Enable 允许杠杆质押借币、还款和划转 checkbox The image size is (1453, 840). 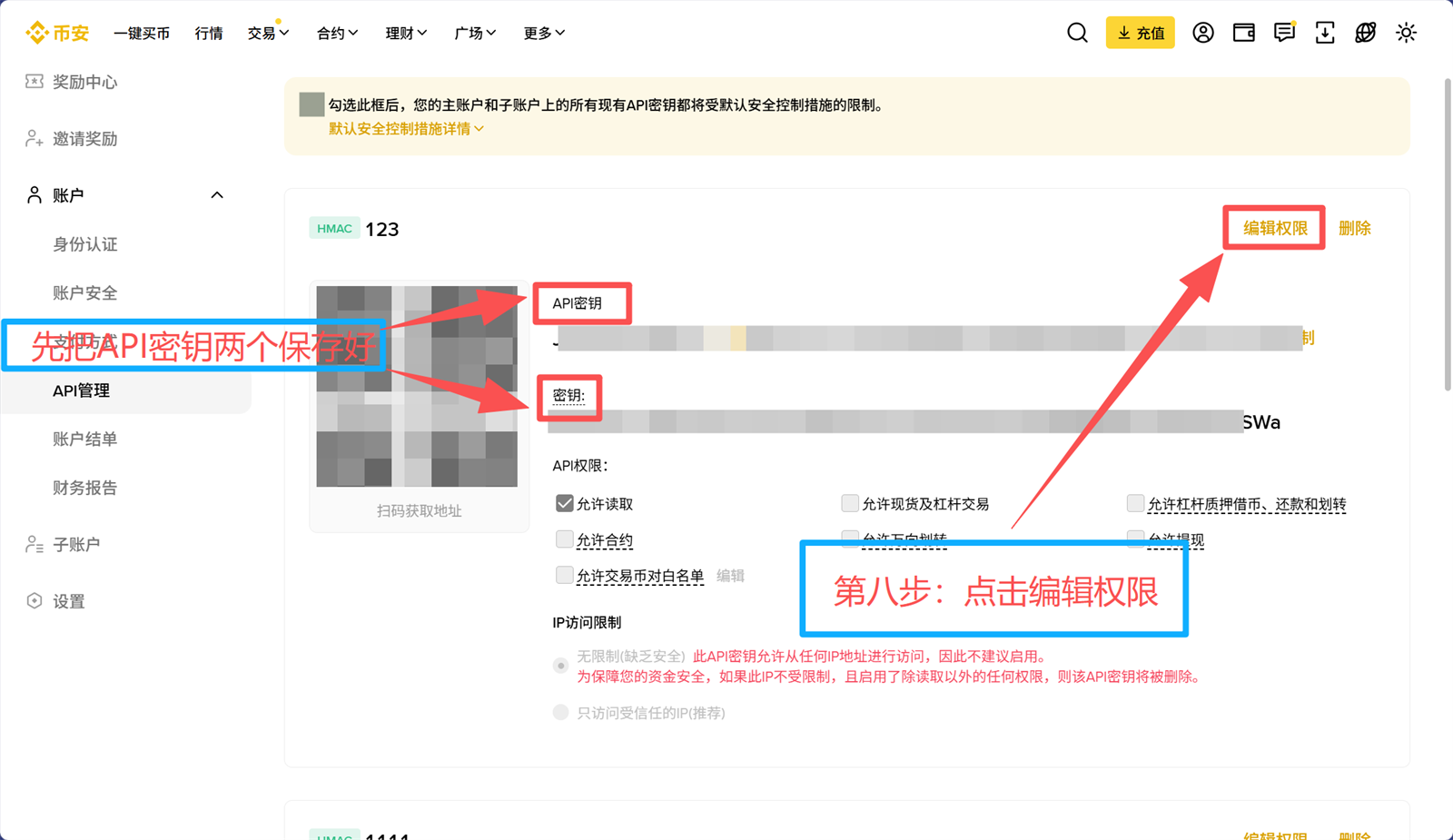1135,503
